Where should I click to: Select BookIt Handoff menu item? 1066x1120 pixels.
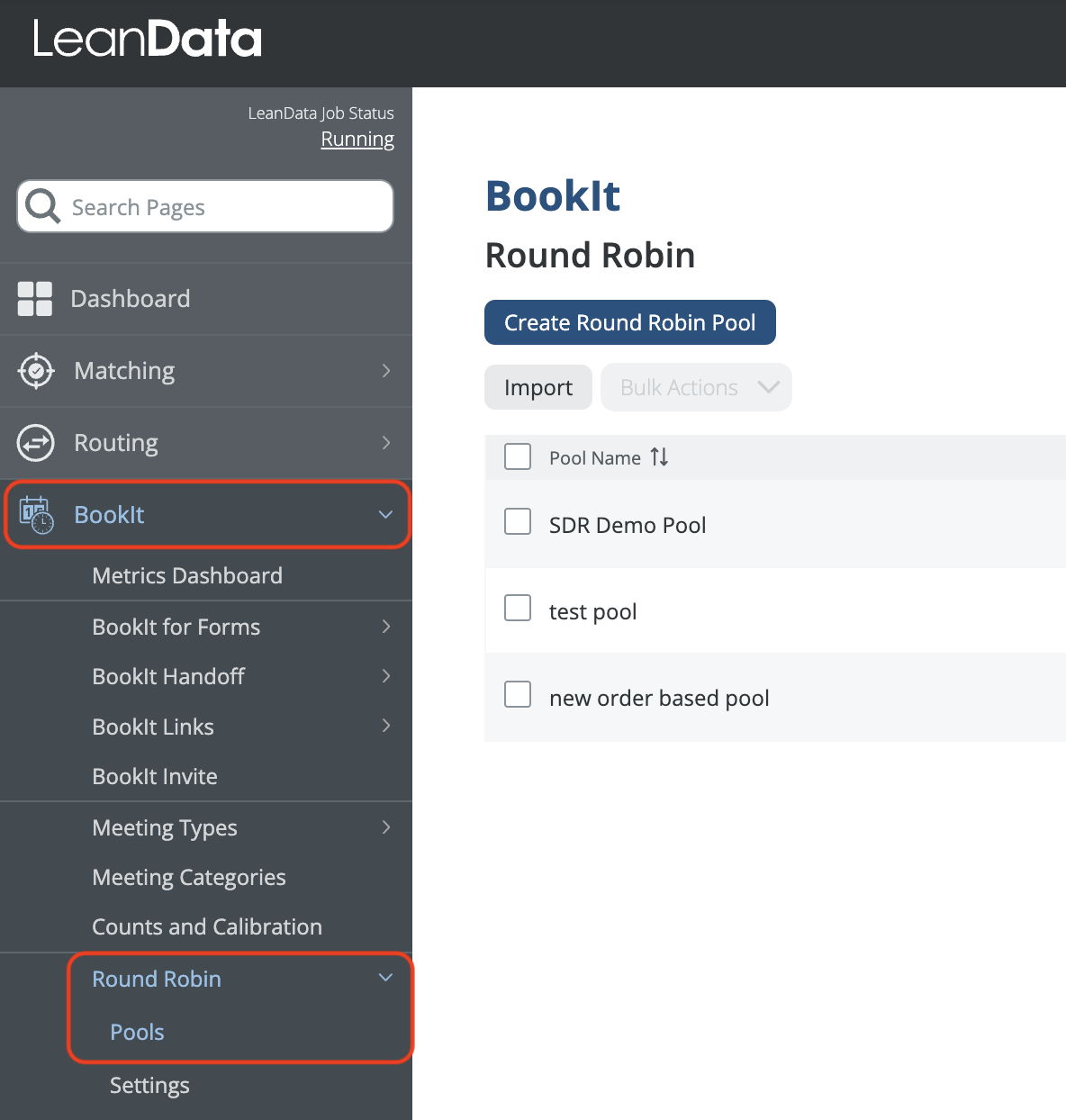click(x=168, y=676)
